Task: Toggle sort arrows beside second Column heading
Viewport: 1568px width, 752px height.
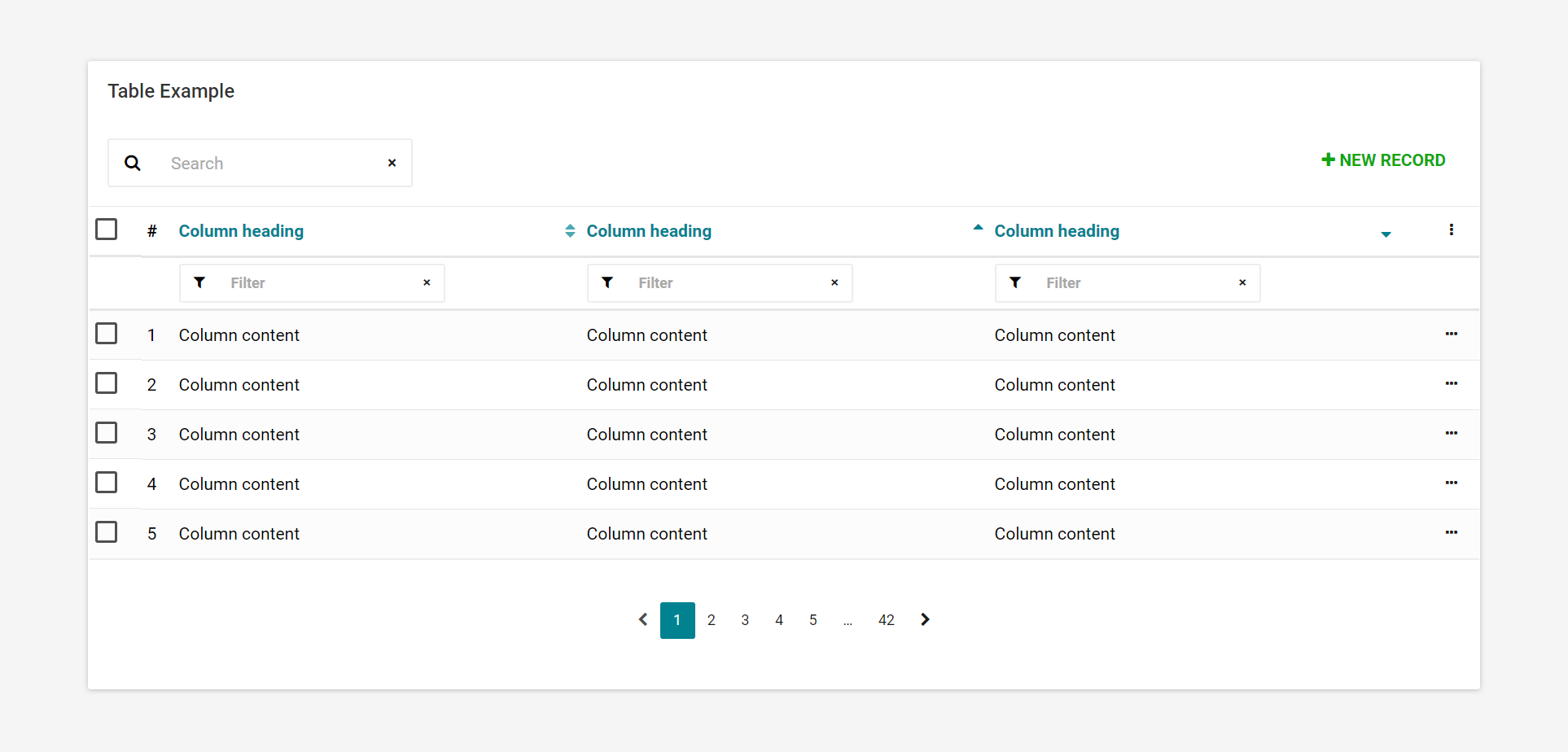Action: 570,231
